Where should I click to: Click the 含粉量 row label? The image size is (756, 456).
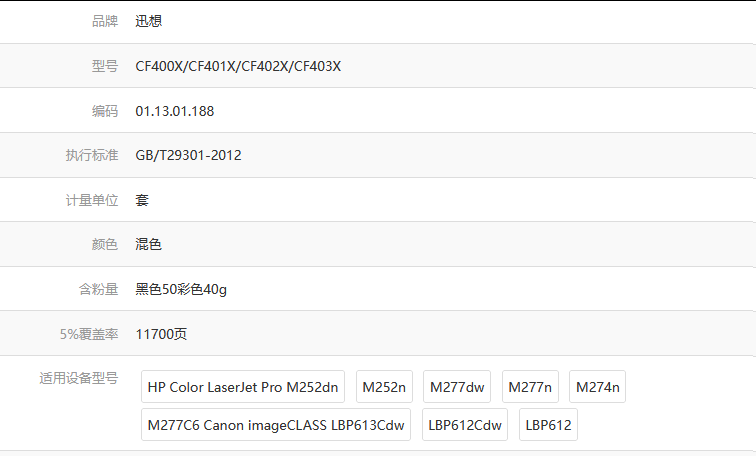(x=98, y=289)
